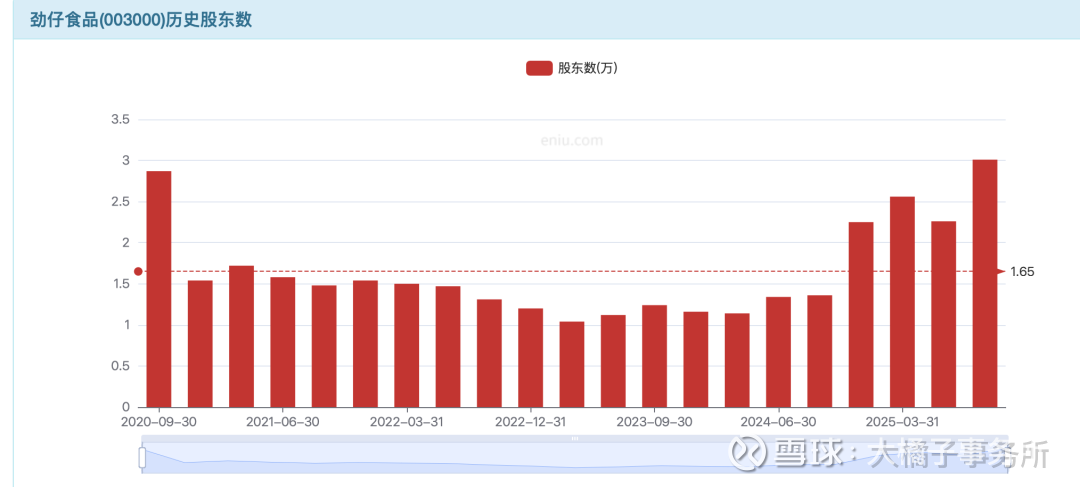Select the bar above the 2020-09-30 label
The height and width of the screenshot is (487, 1080).
[x=158, y=289]
